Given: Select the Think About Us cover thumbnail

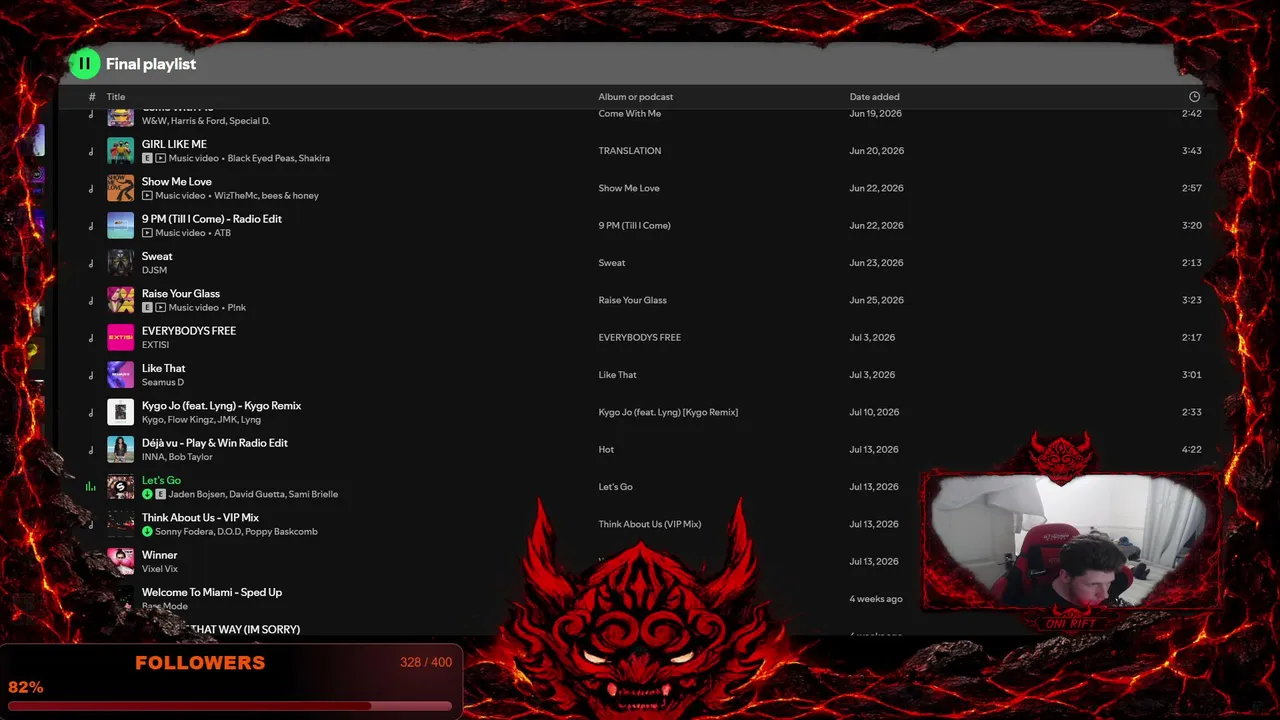Looking at the screenshot, I should [x=121, y=524].
